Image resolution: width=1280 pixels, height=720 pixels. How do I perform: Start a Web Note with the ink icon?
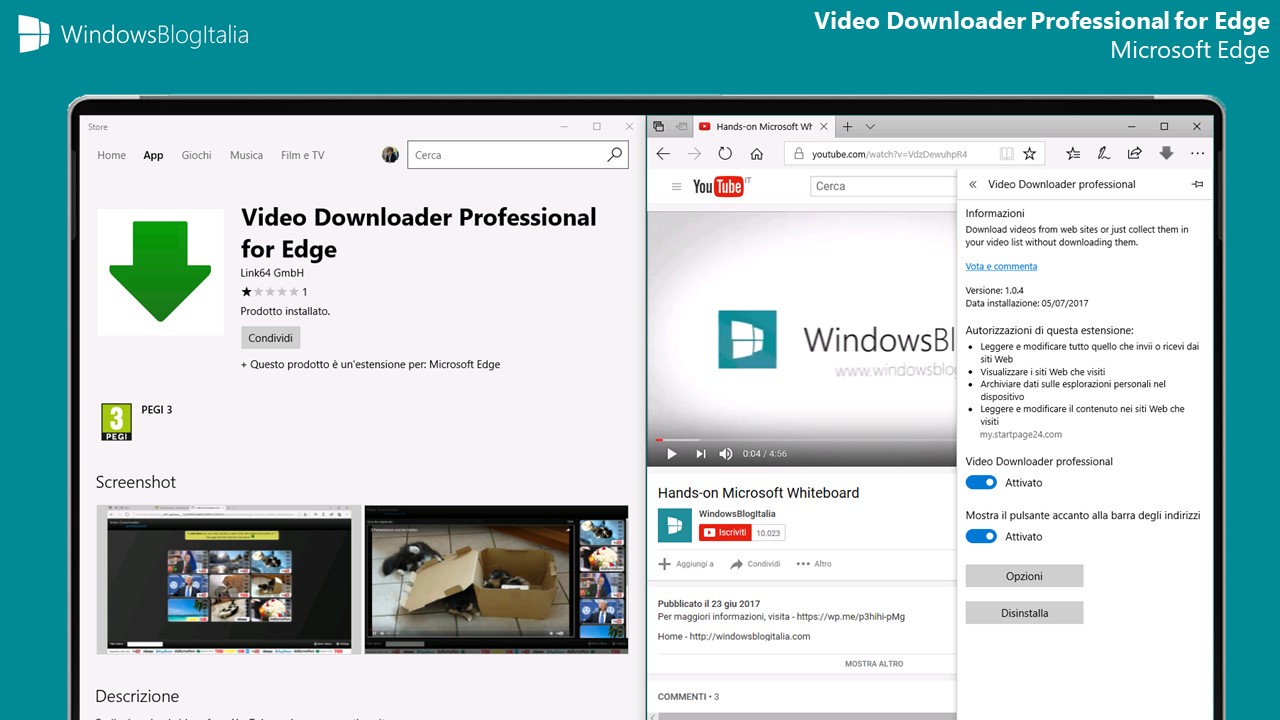pos(1103,153)
